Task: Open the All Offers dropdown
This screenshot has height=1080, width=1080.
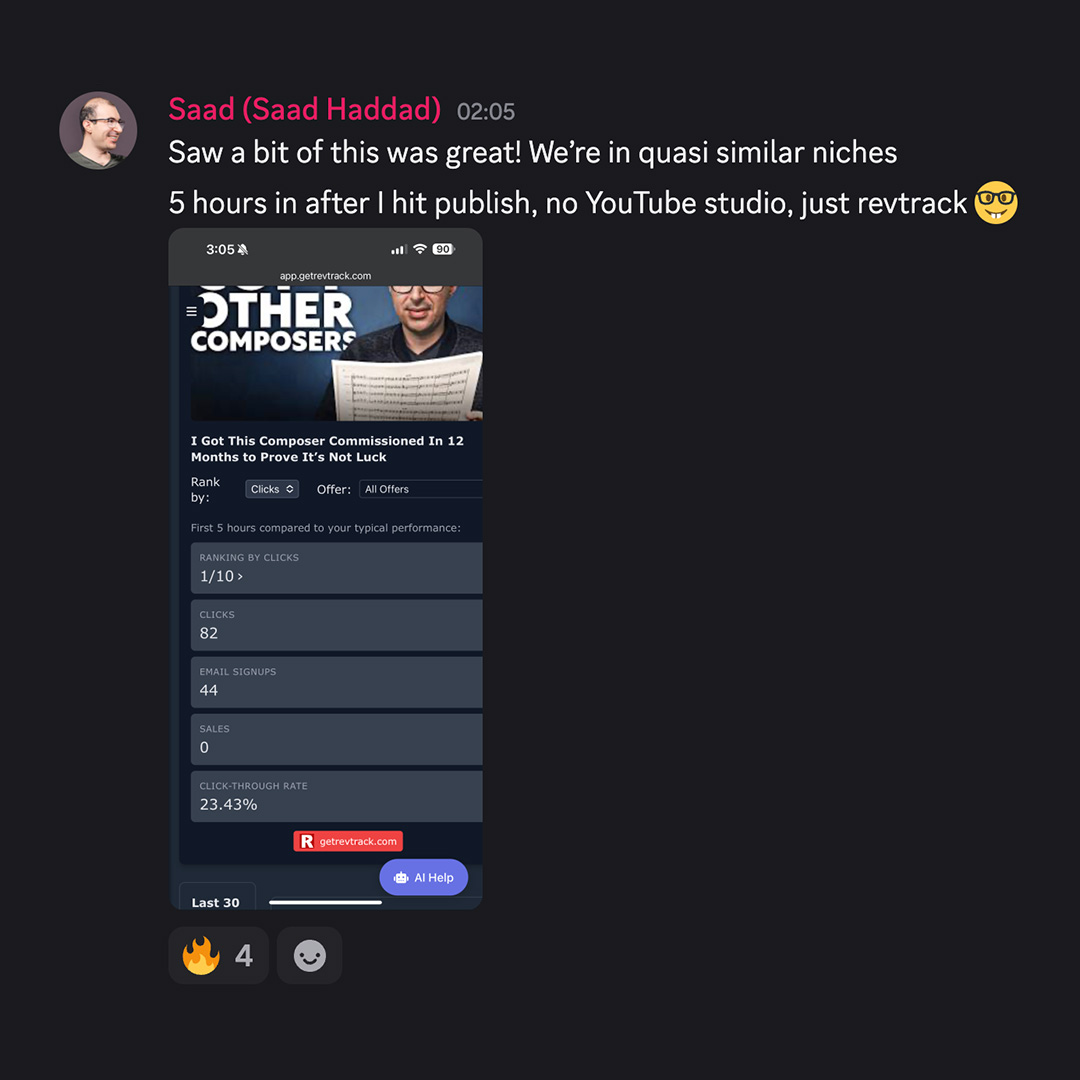Action: (x=421, y=489)
